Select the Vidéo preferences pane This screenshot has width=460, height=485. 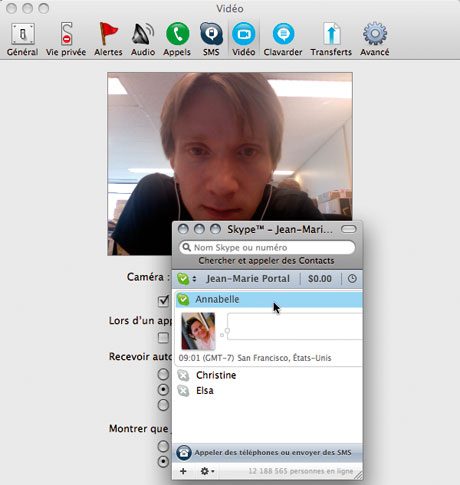[x=244, y=39]
